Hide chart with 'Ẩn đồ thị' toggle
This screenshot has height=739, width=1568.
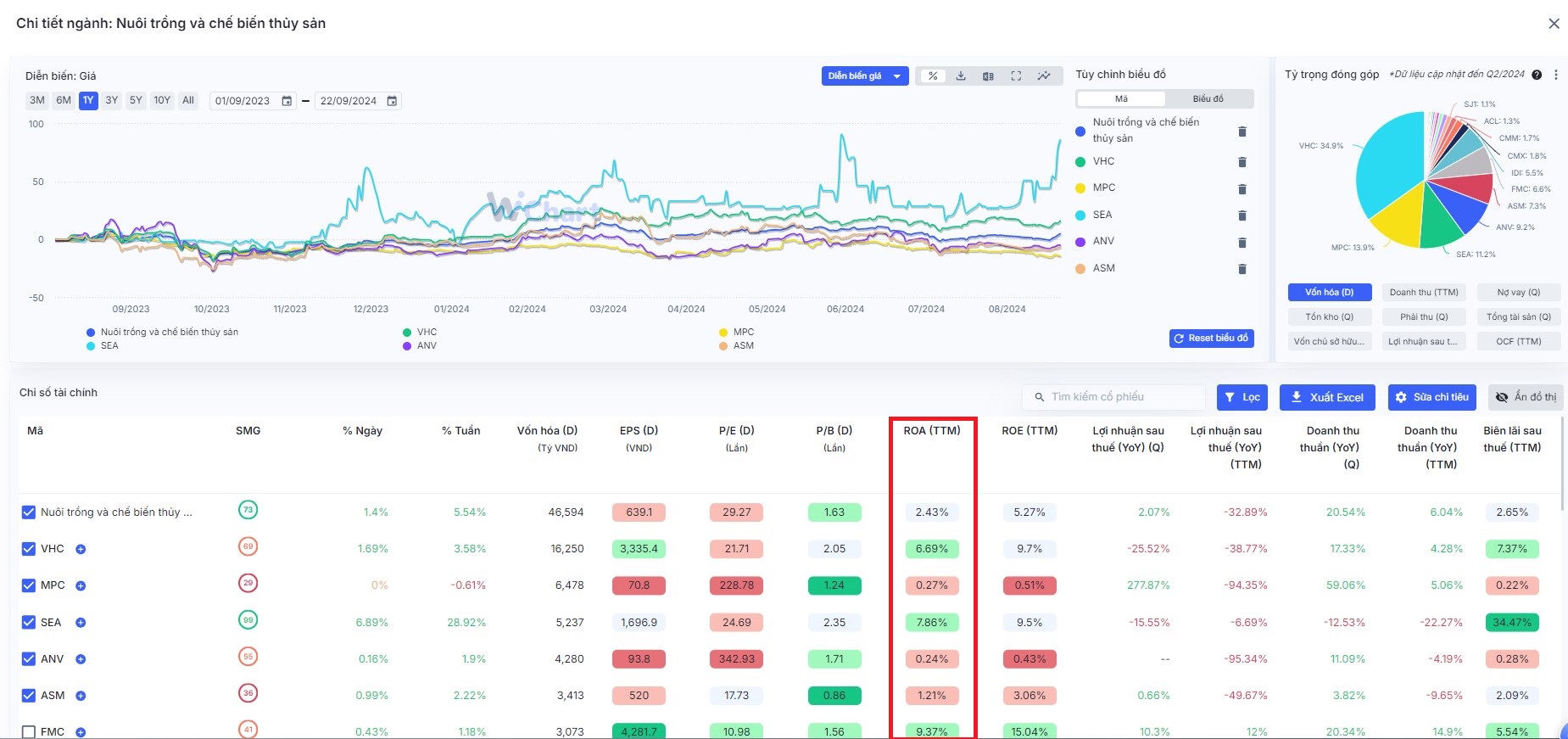click(x=1526, y=397)
